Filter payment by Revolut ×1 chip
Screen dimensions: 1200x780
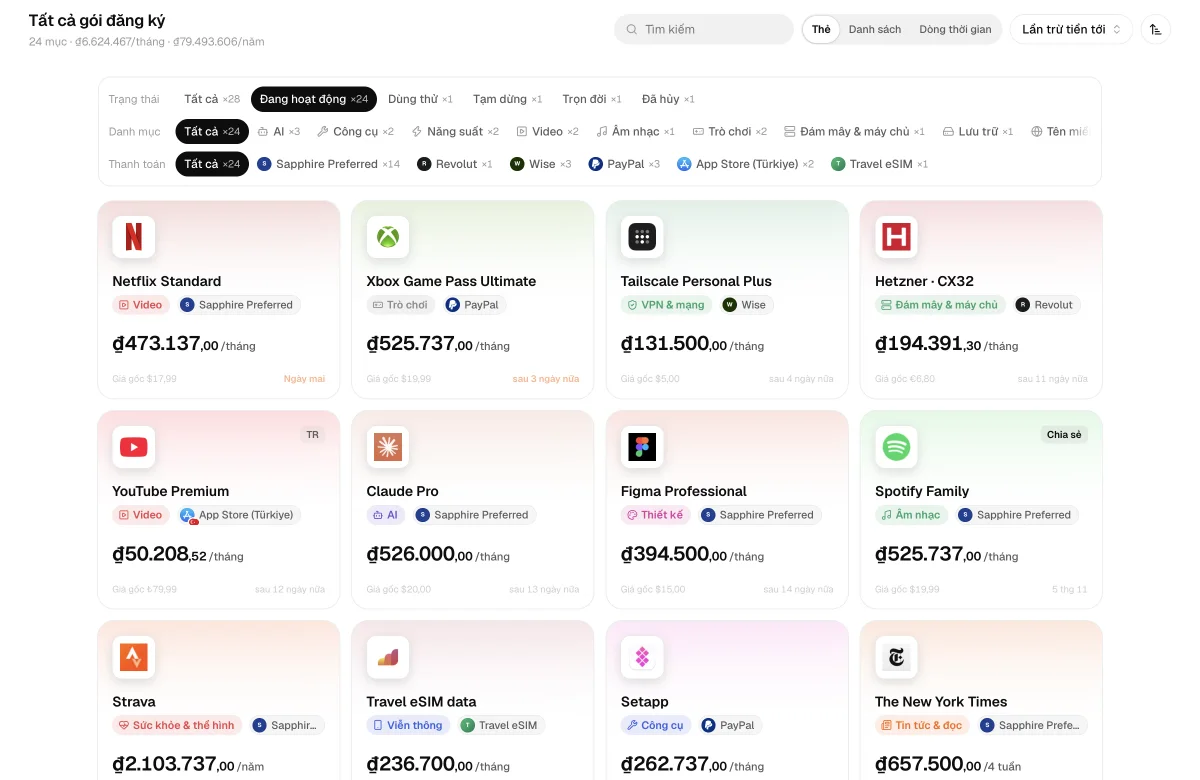455,164
